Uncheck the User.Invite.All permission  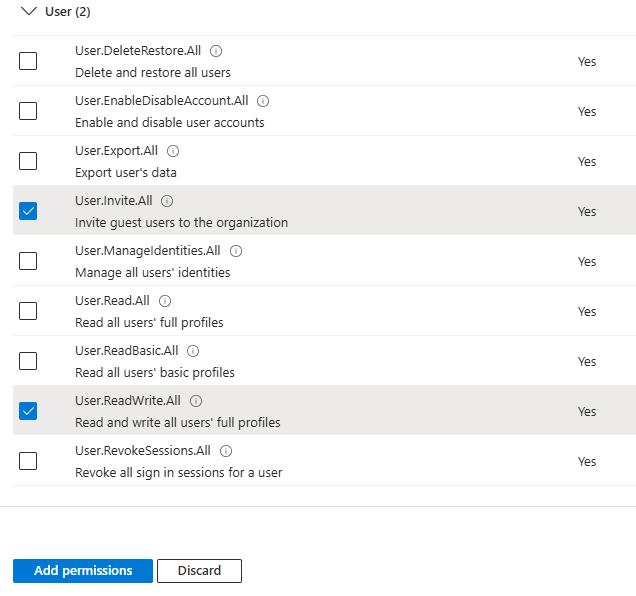point(28,211)
